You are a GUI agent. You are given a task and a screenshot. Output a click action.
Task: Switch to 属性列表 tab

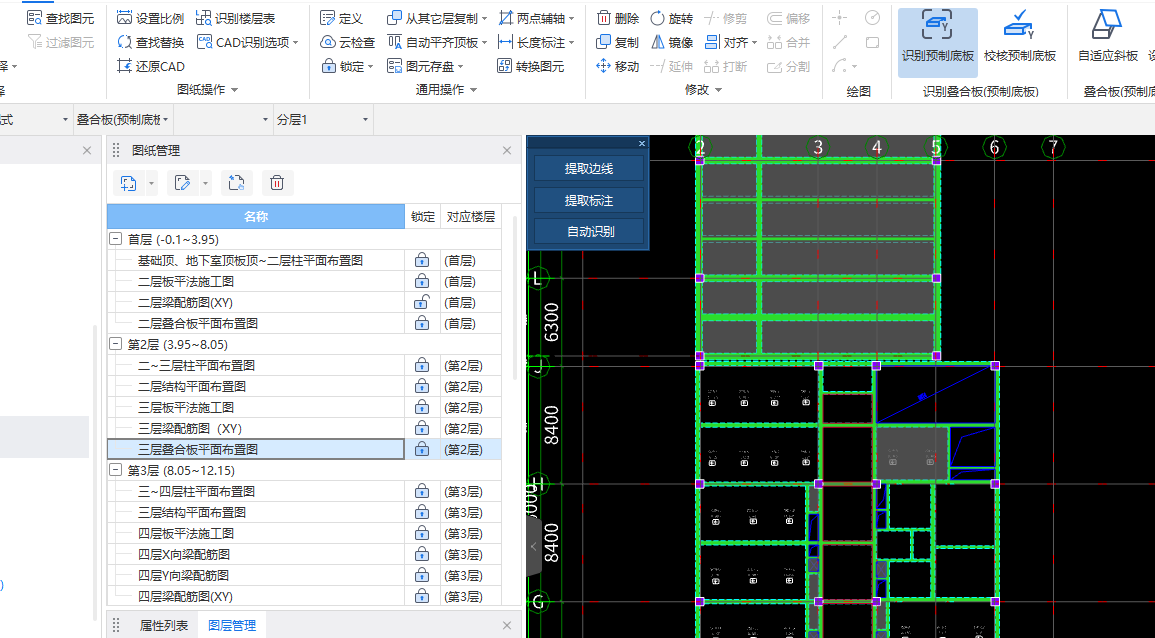point(164,625)
